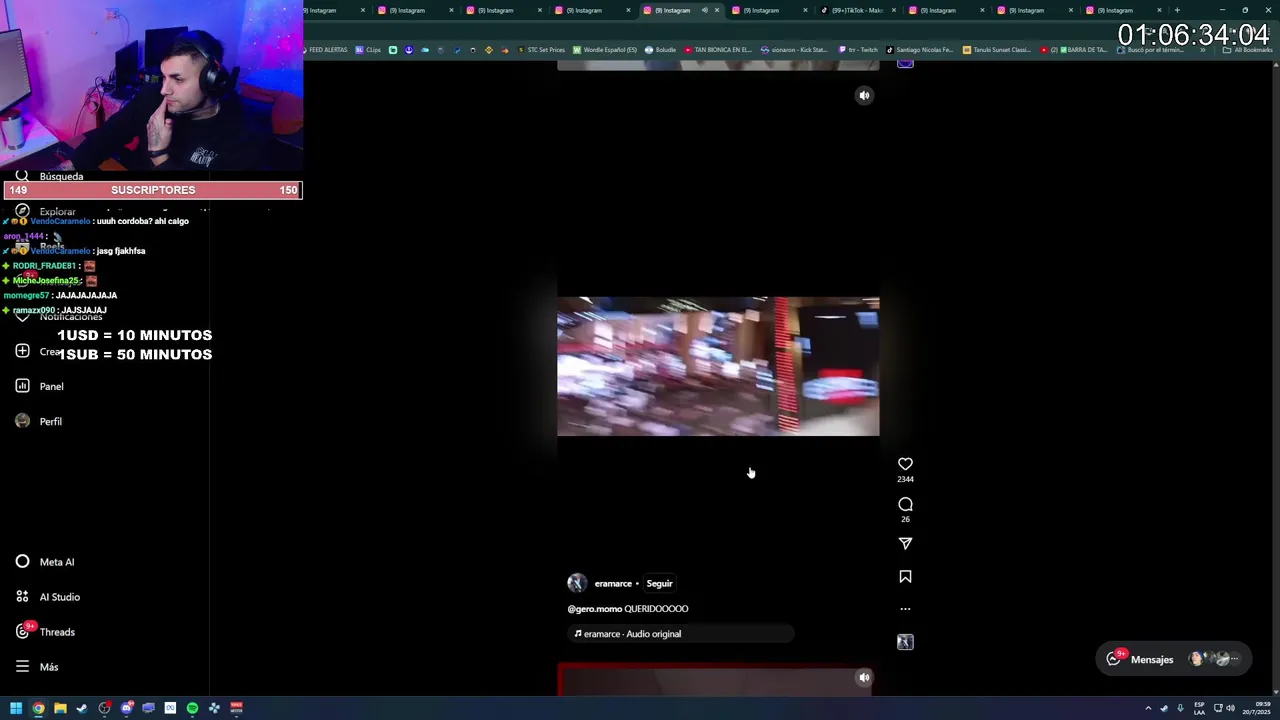Open the sionaron - Kick Stat bookmark

pos(795,50)
